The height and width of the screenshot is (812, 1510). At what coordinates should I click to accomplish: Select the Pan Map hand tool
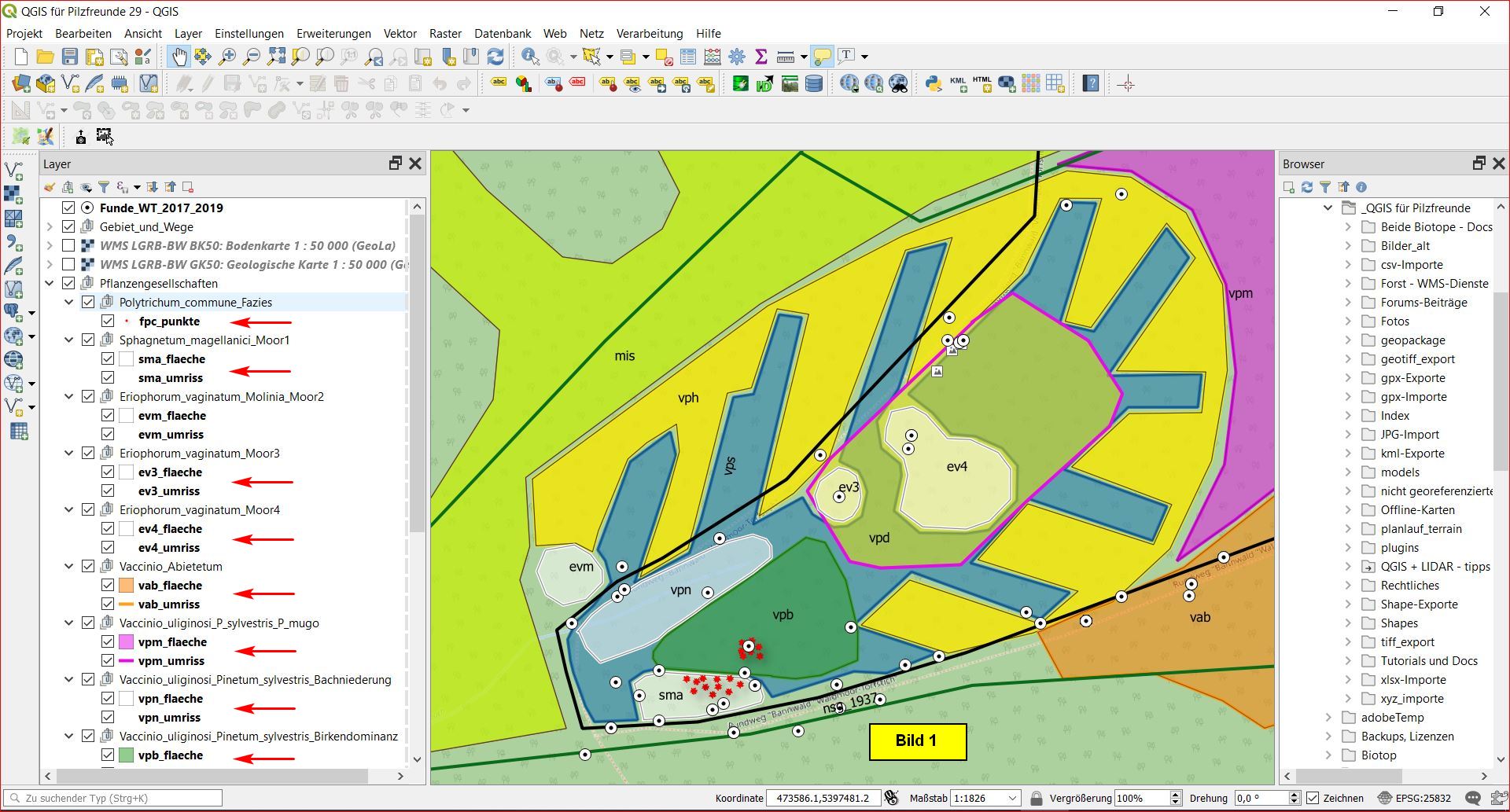click(179, 57)
